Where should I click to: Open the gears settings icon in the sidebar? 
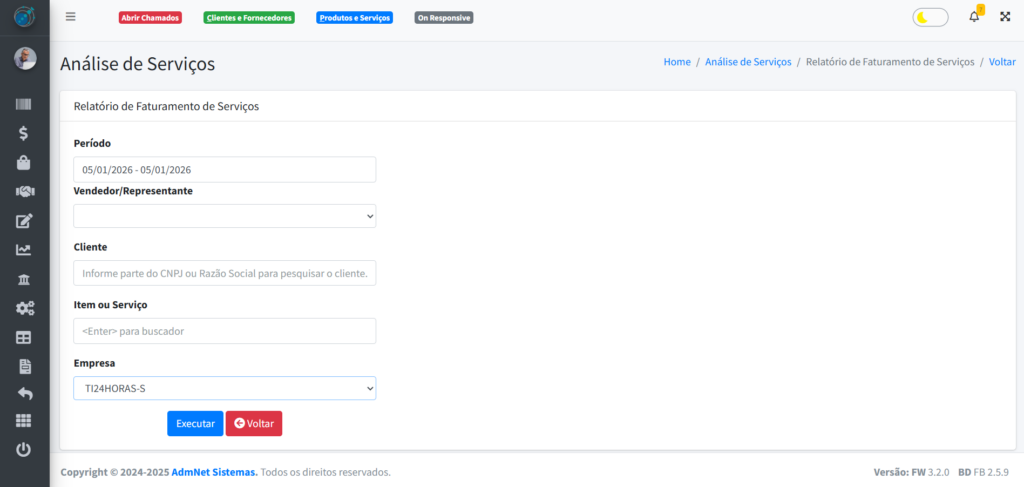[x=24, y=308]
